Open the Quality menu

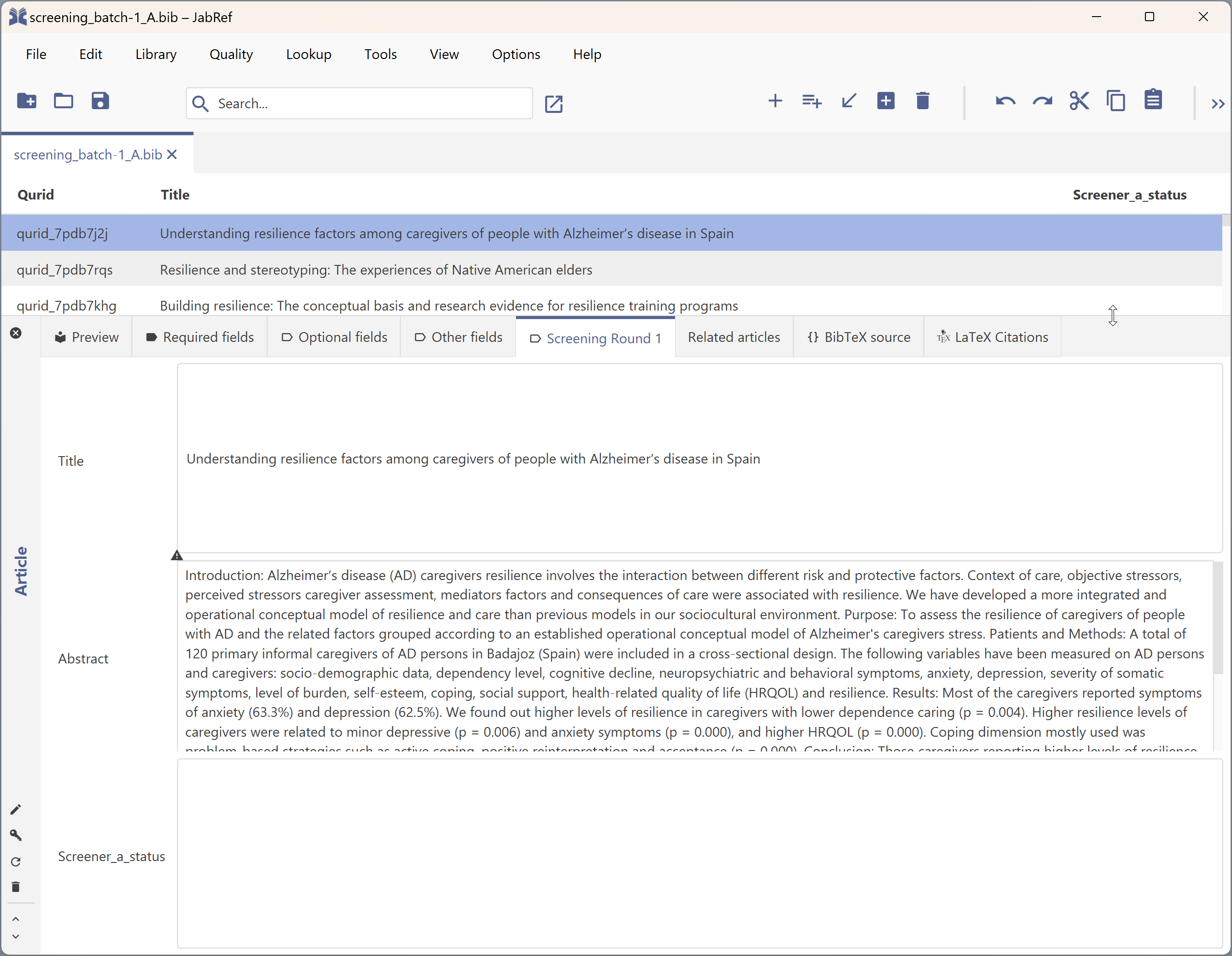(231, 54)
